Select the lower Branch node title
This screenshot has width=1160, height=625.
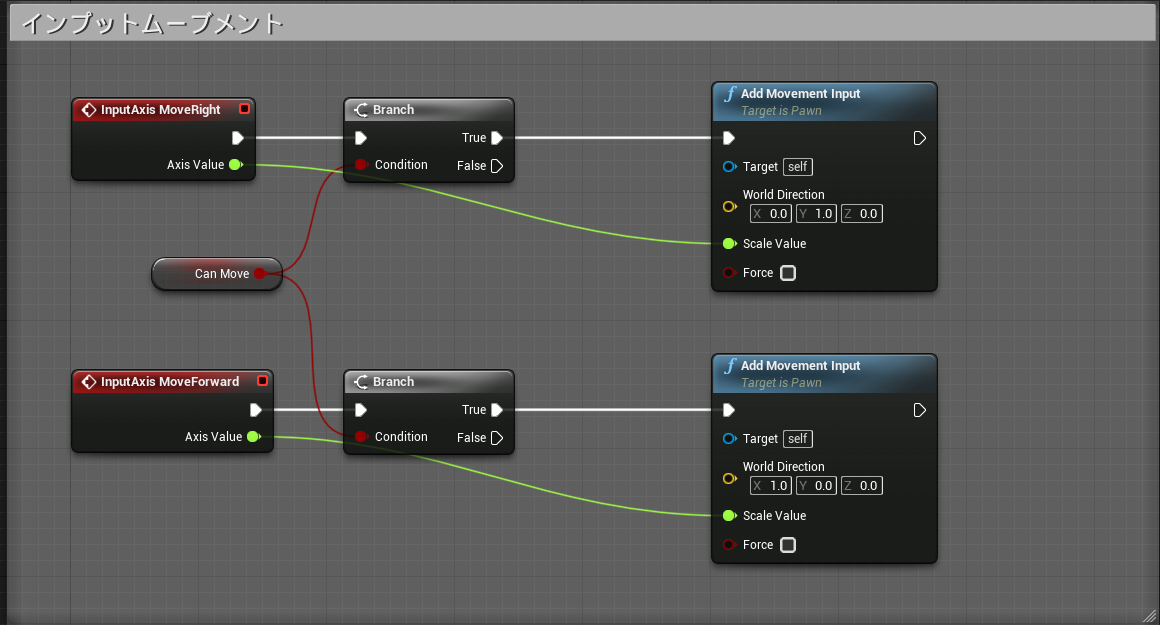click(394, 382)
